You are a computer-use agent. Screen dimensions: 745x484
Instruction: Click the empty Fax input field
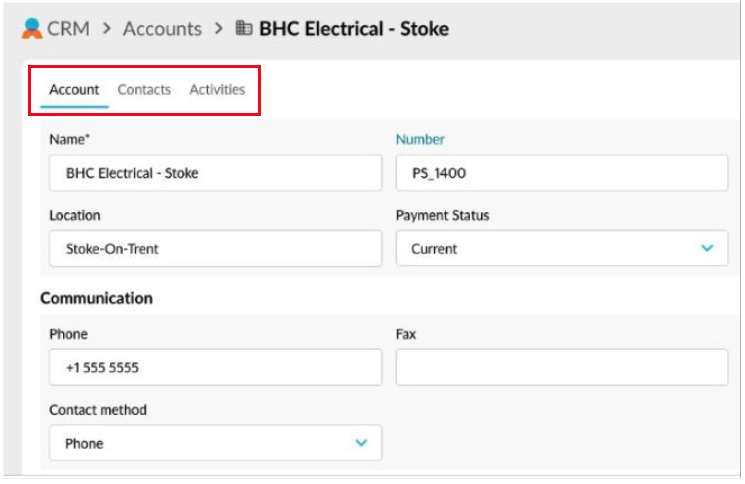coord(561,368)
